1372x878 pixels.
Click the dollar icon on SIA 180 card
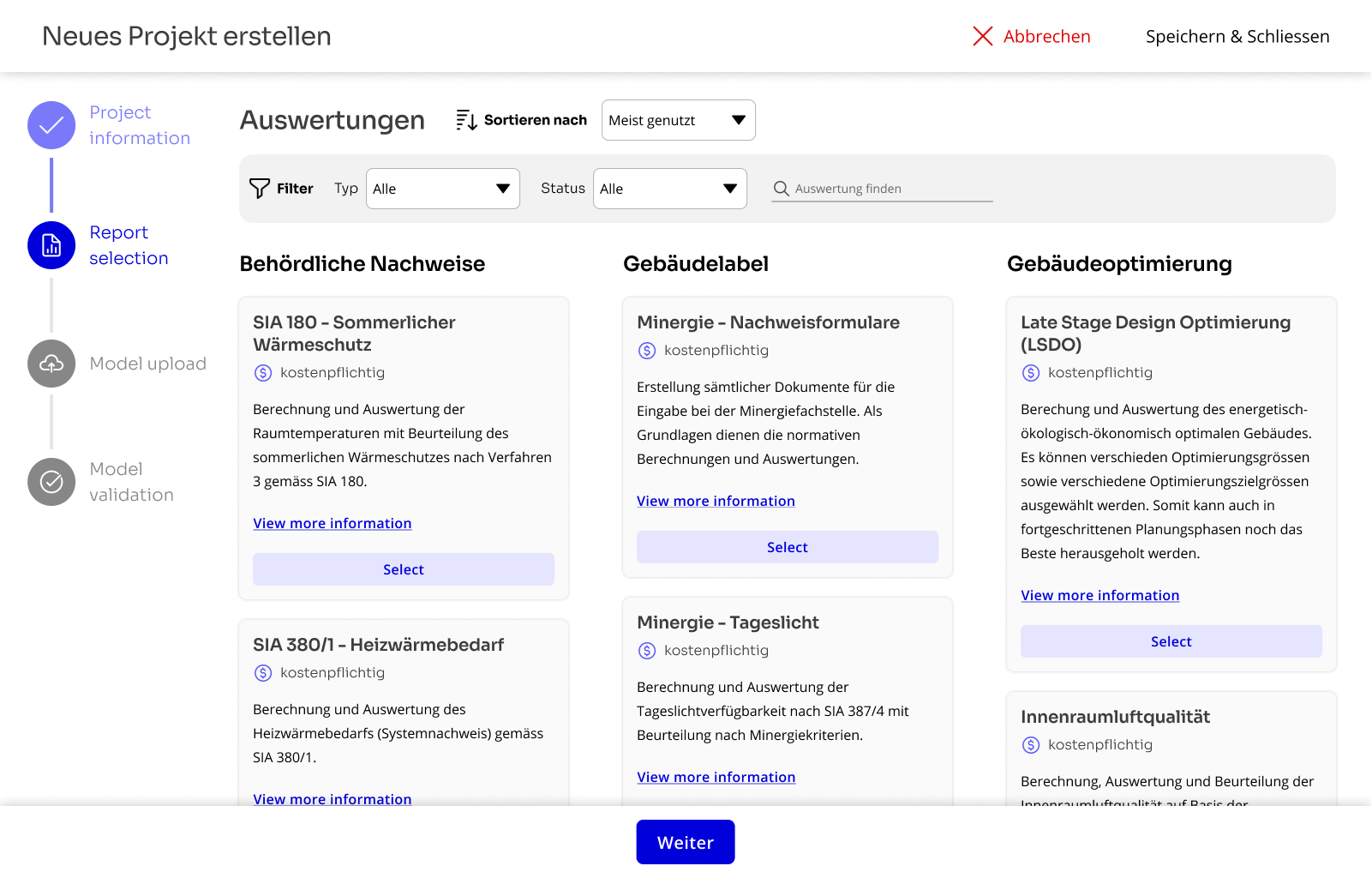click(x=263, y=373)
